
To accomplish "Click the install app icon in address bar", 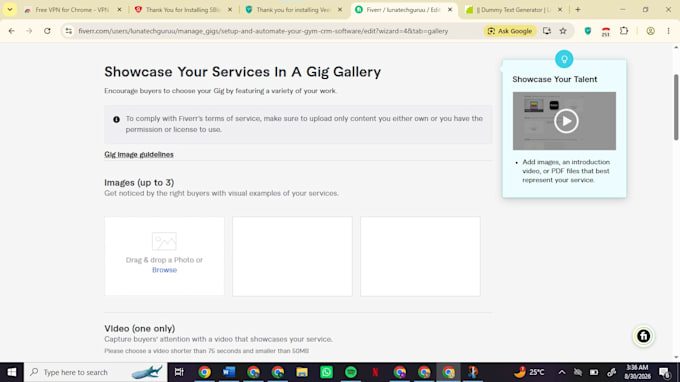I will pos(546,31).
